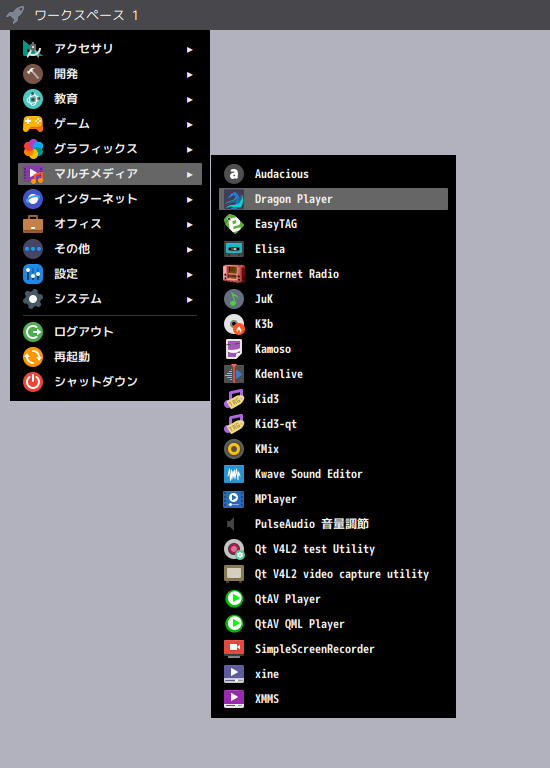Launch QtAV QML Player entry
The width and height of the screenshot is (550, 768).
(x=333, y=624)
